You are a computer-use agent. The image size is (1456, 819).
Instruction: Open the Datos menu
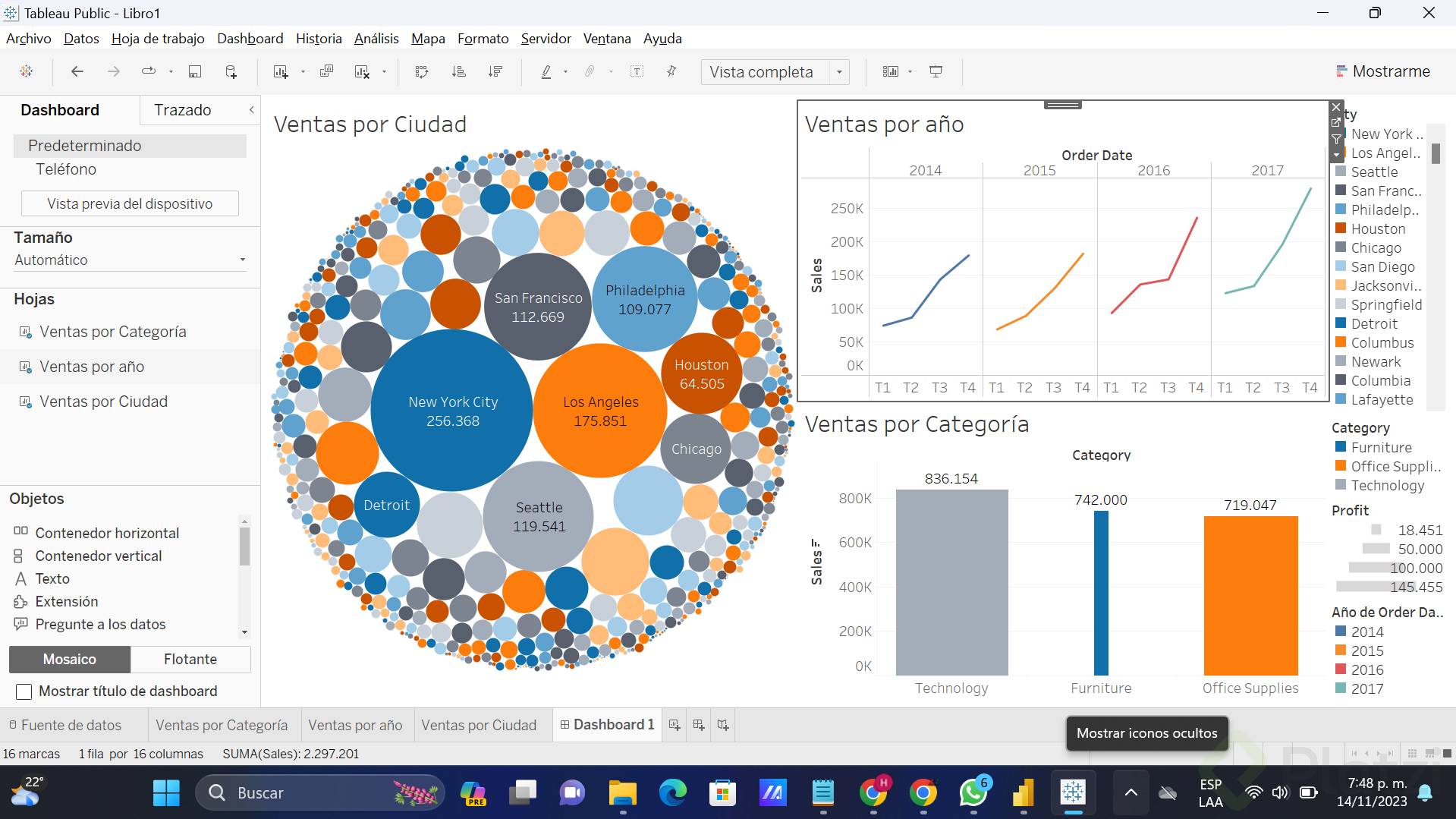[81, 39]
